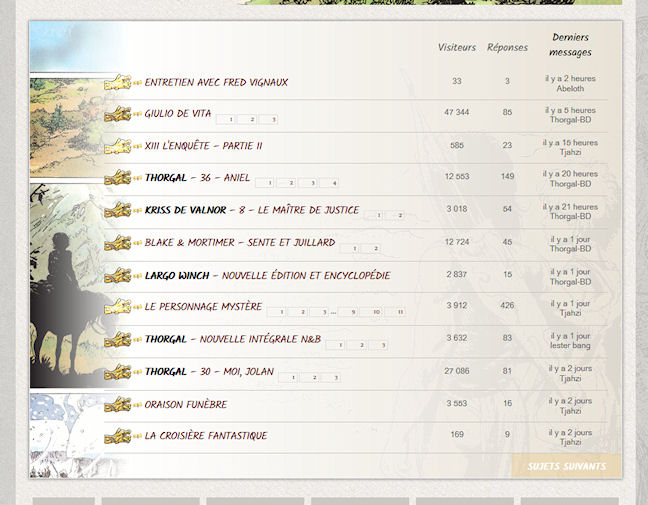The image size is (648, 505).
Task: Click Sujets Suivants to load next topics
Action: point(566,466)
